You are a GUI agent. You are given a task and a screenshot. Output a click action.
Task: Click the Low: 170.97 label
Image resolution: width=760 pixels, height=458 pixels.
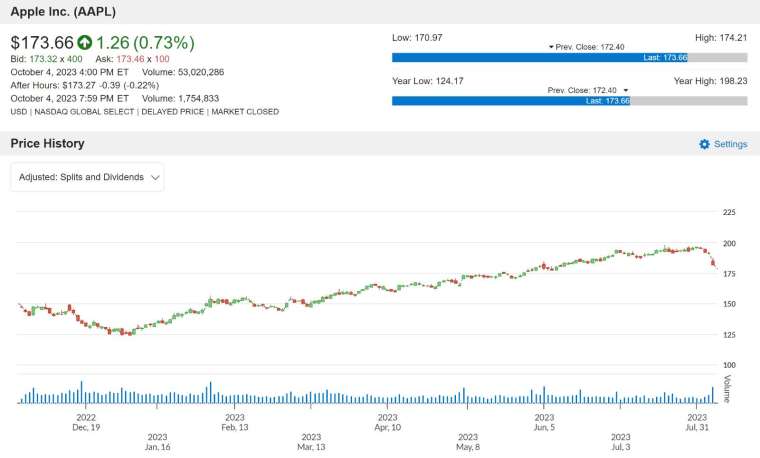point(417,38)
